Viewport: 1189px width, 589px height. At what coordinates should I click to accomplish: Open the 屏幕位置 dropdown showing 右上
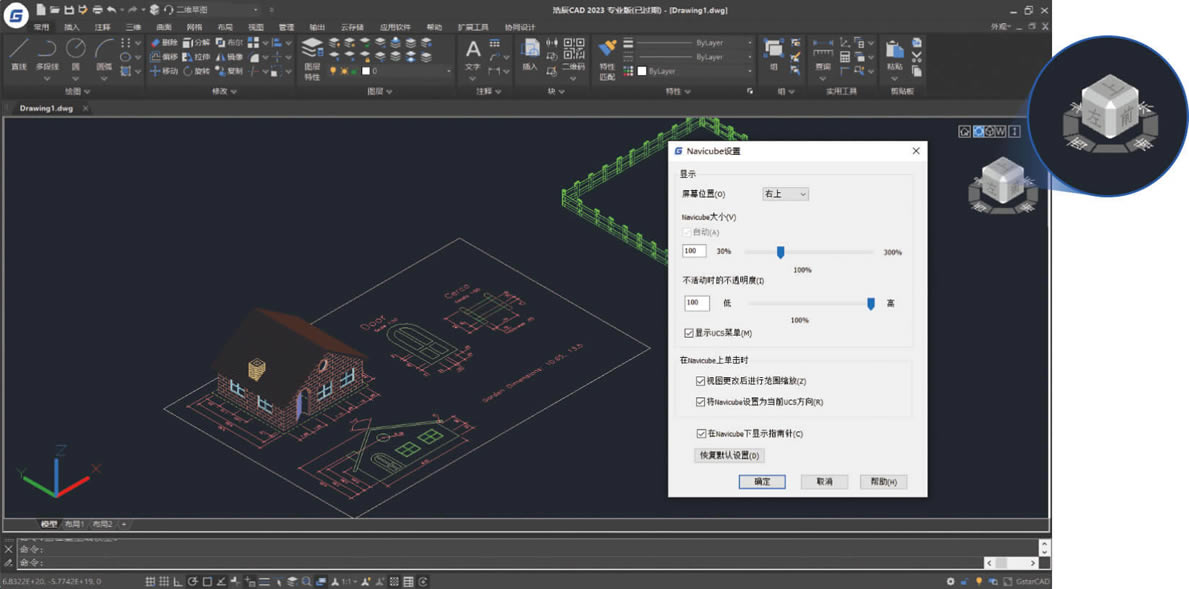pyautogui.click(x=784, y=193)
